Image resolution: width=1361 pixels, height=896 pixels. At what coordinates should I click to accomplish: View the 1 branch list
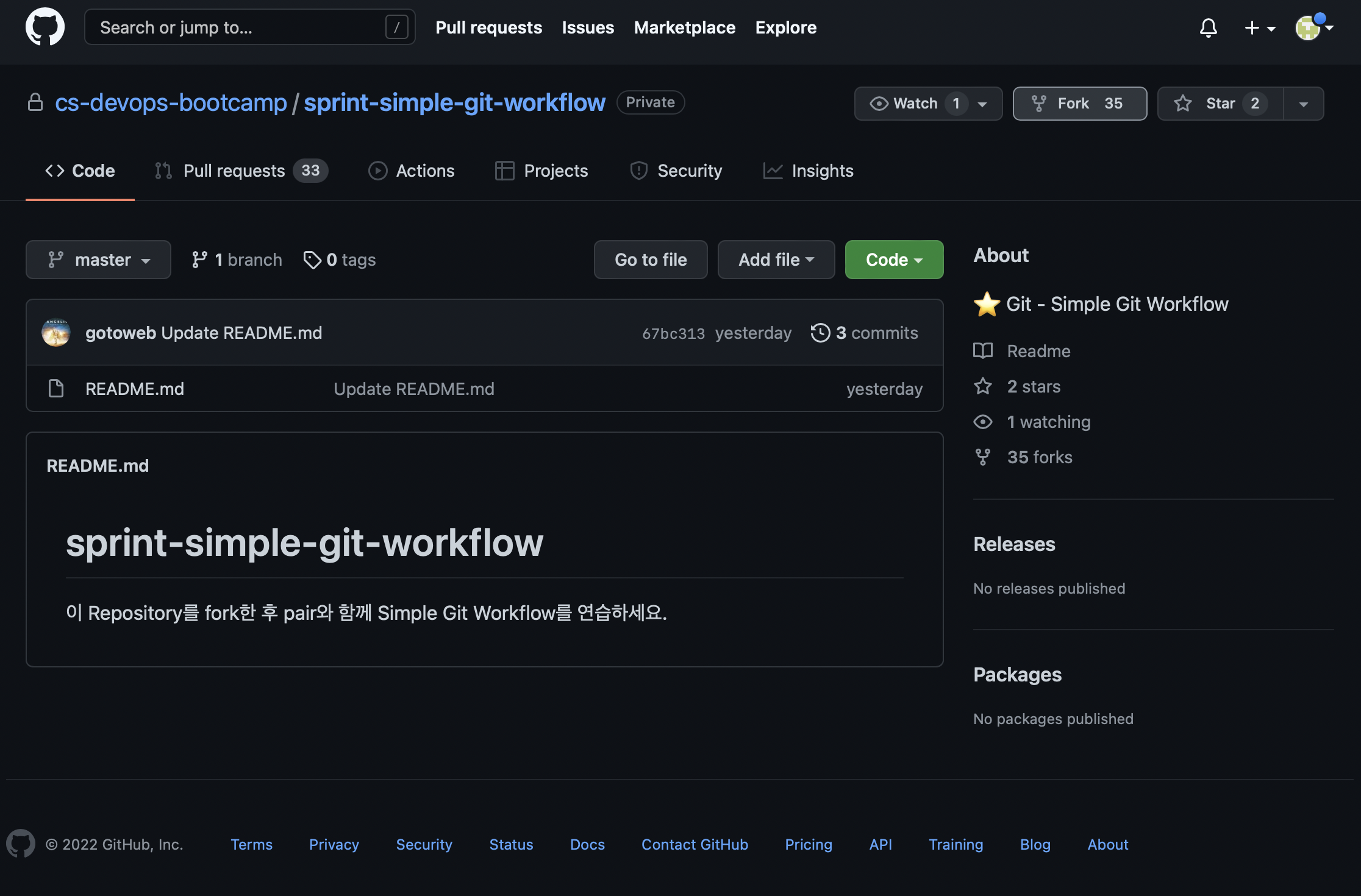tap(237, 260)
